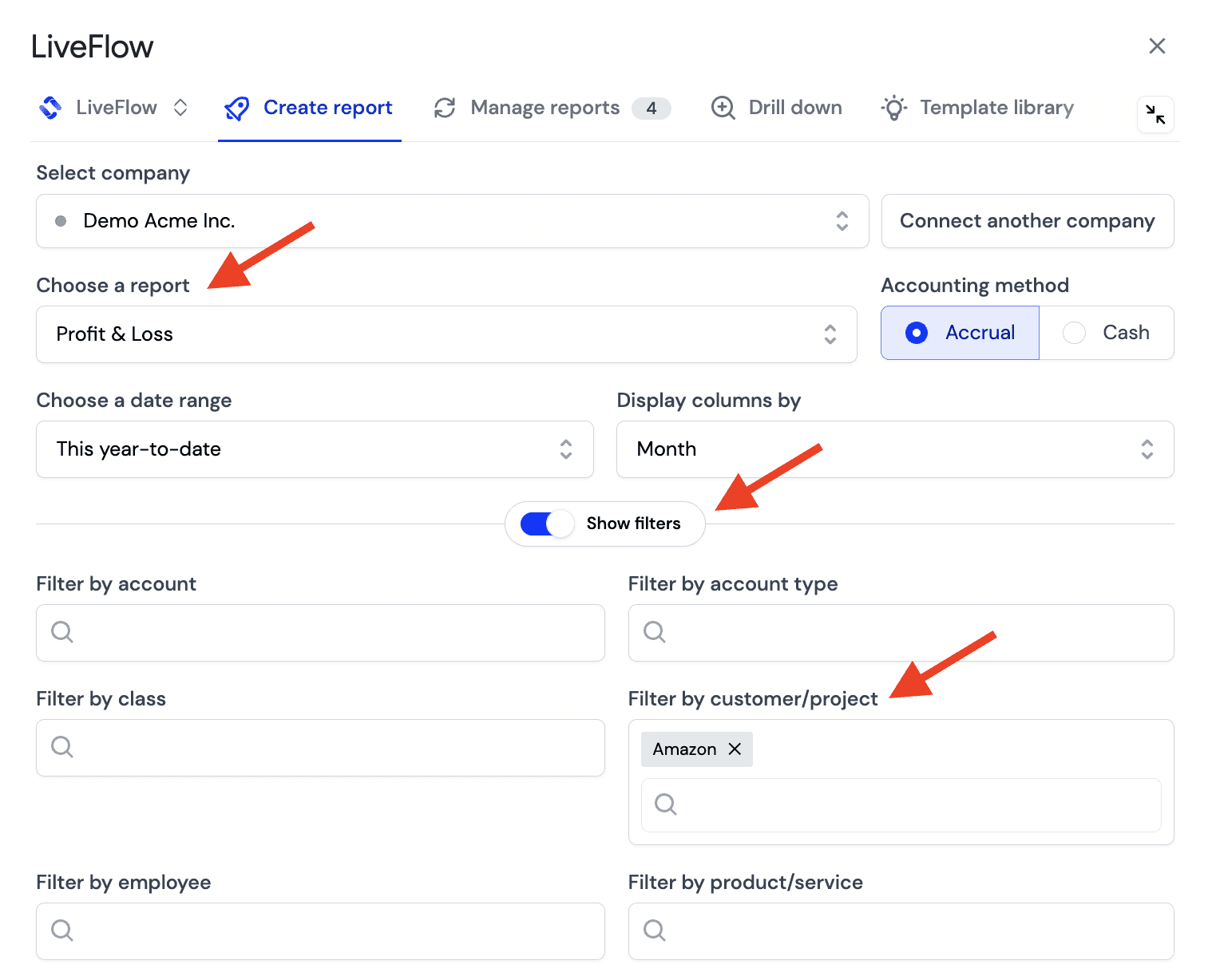Click the search icon in Filter by account
The width and height of the screenshot is (1212, 980).
(62, 632)
